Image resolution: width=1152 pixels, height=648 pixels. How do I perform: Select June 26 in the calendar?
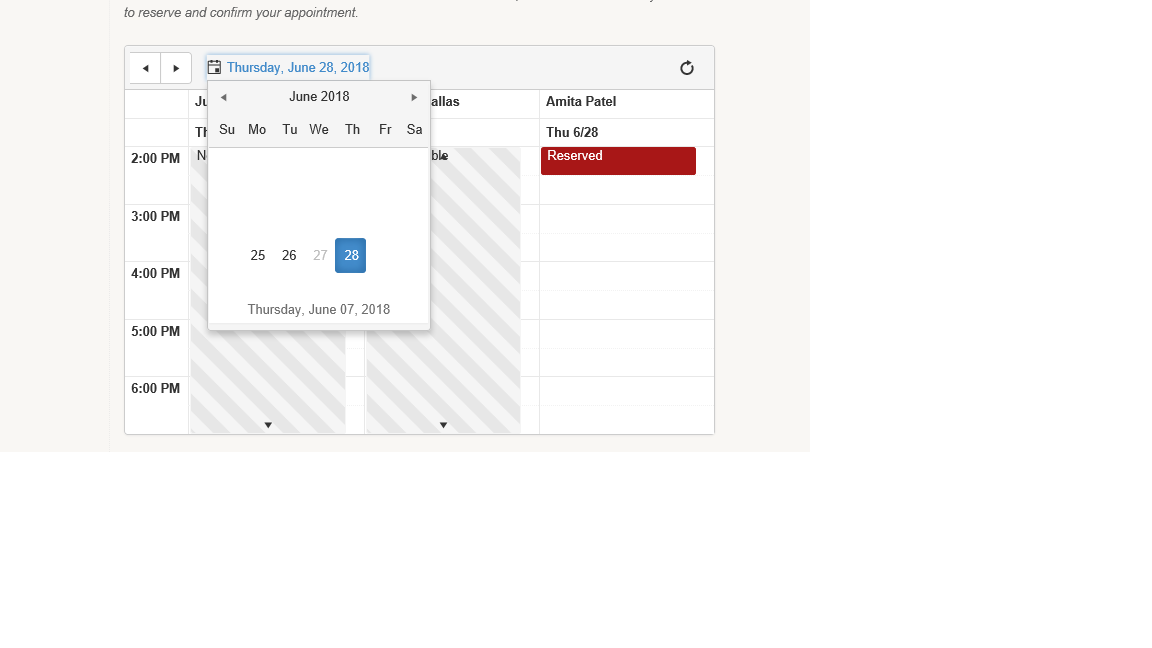tap(289, 256)
